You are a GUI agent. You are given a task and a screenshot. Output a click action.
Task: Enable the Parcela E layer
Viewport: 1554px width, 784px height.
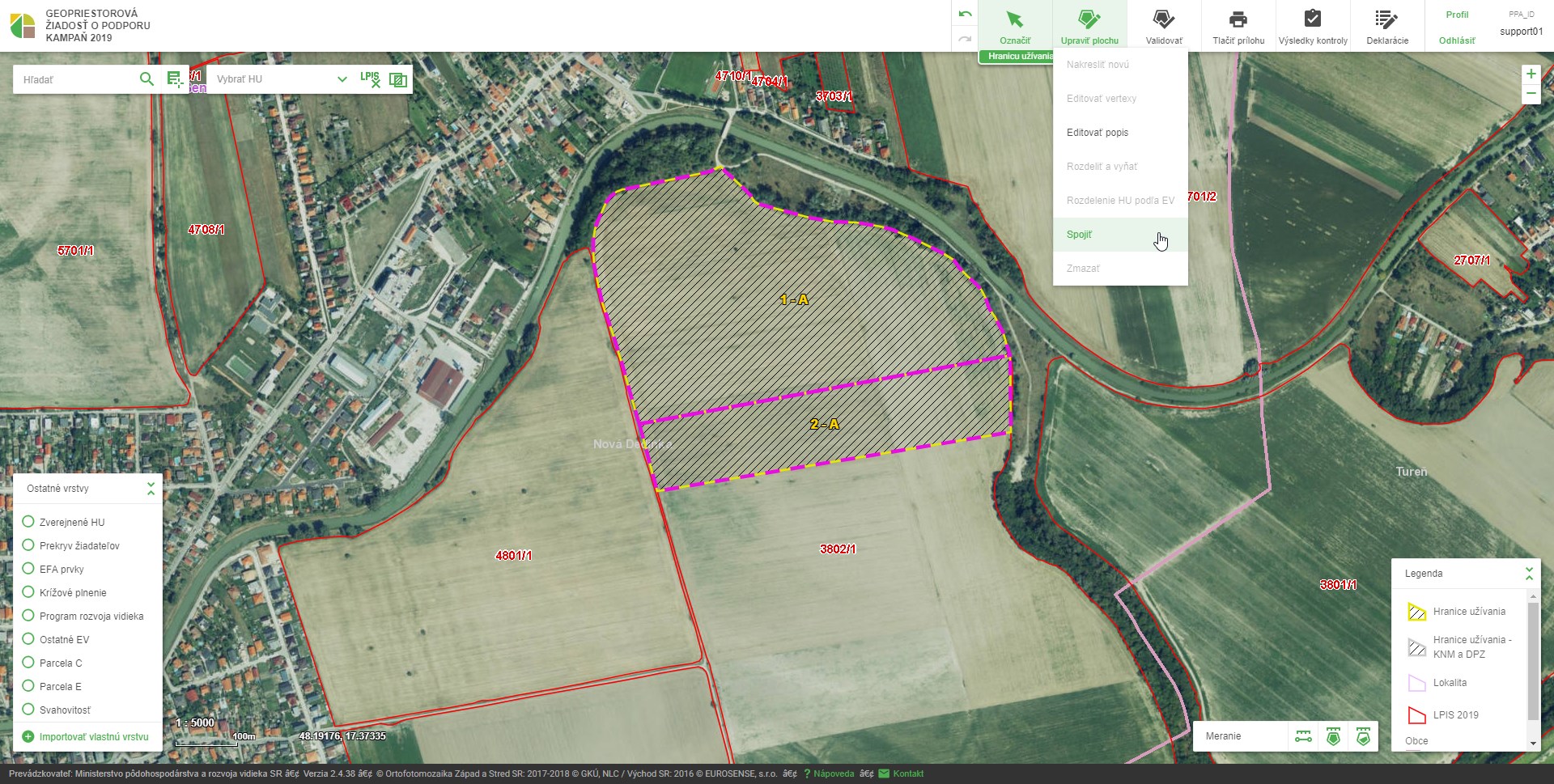tap(28, 686)
